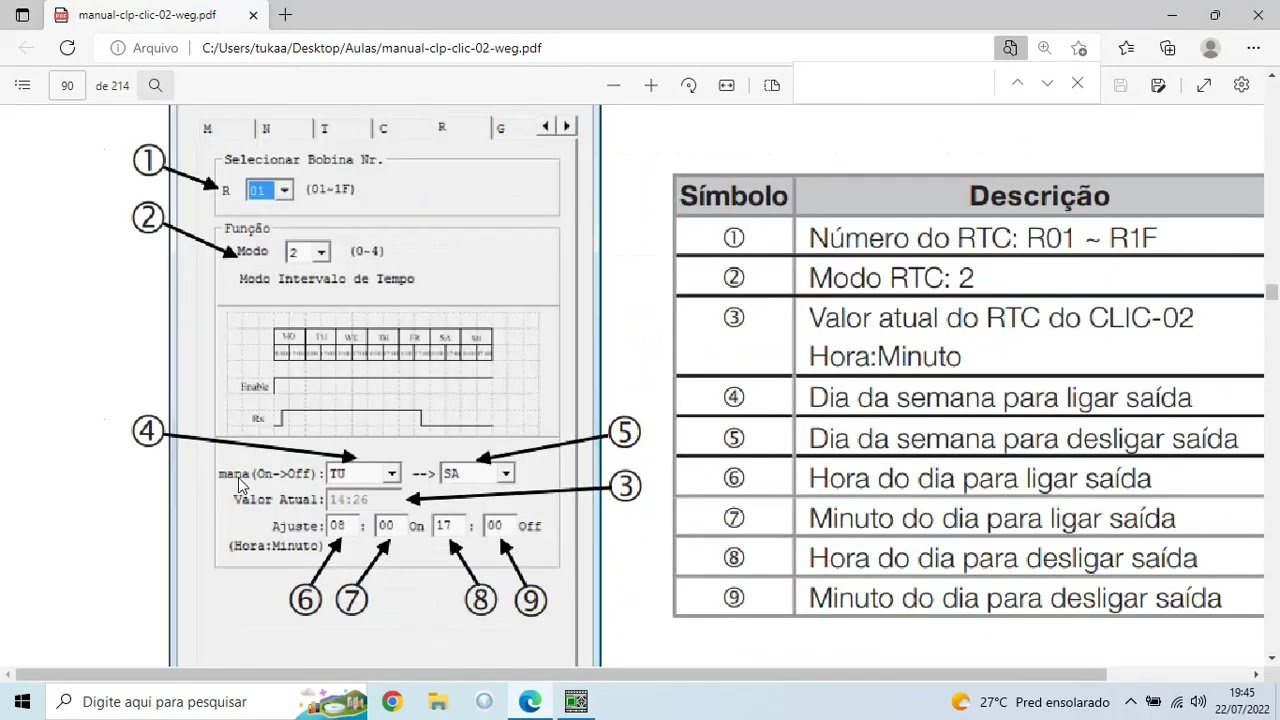Show hidden system tray icons
This screenshot has width=1280, height=720.
(x=1130, y=702)
